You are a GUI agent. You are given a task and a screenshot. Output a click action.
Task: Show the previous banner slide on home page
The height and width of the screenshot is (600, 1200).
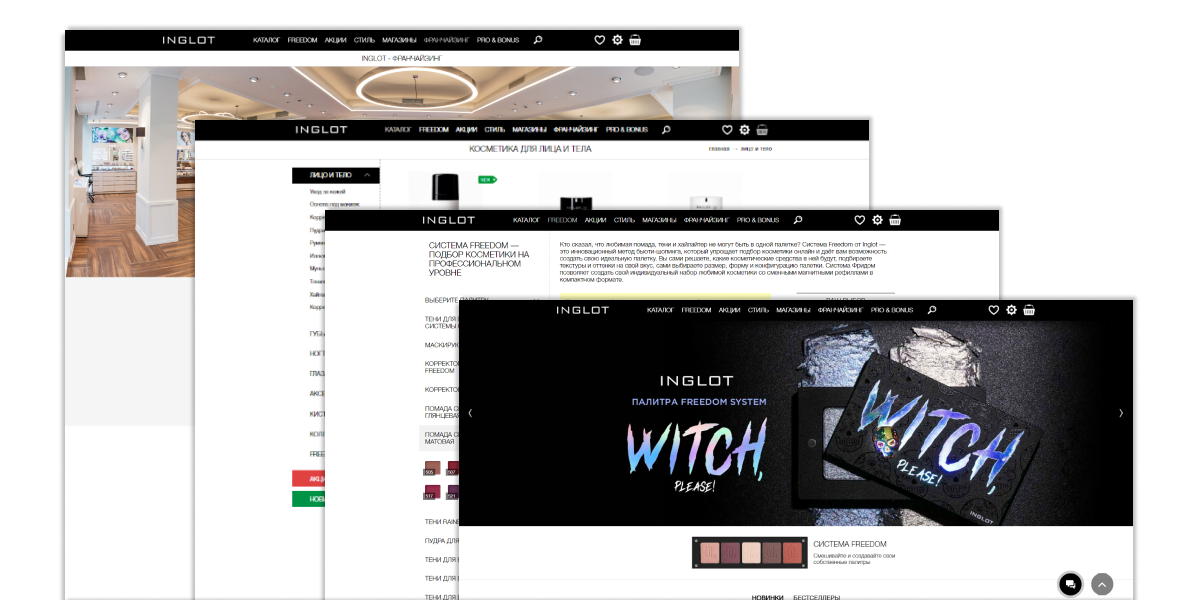(470, 413)
